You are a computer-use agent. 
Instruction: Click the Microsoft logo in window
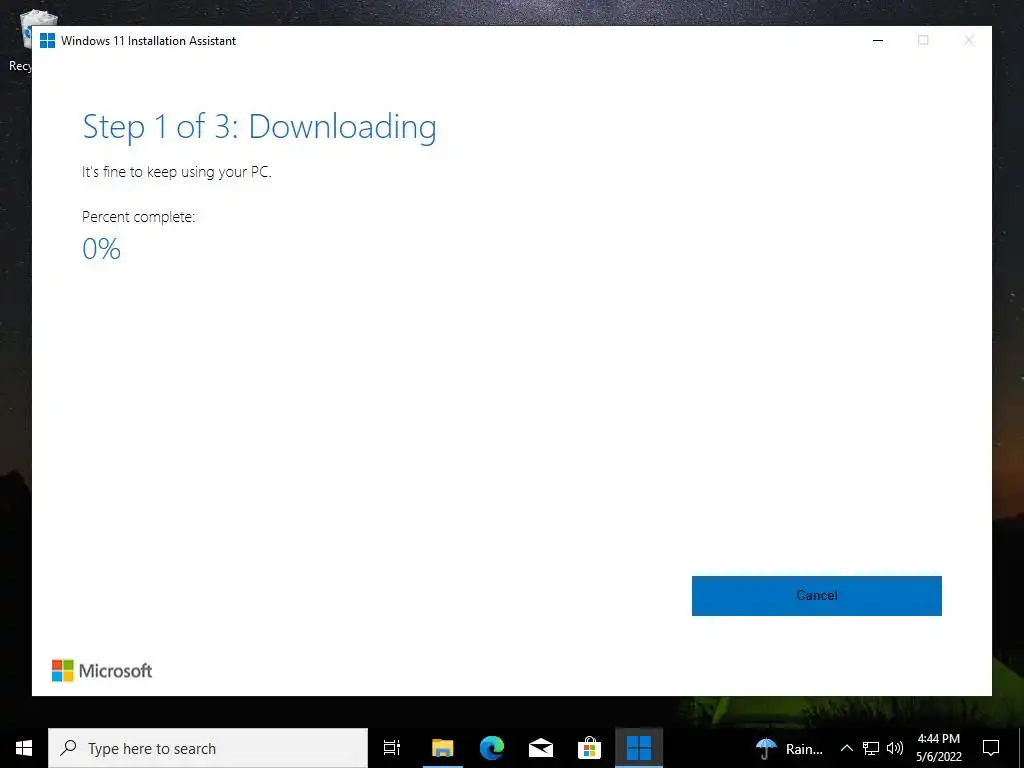pos(102,671)
